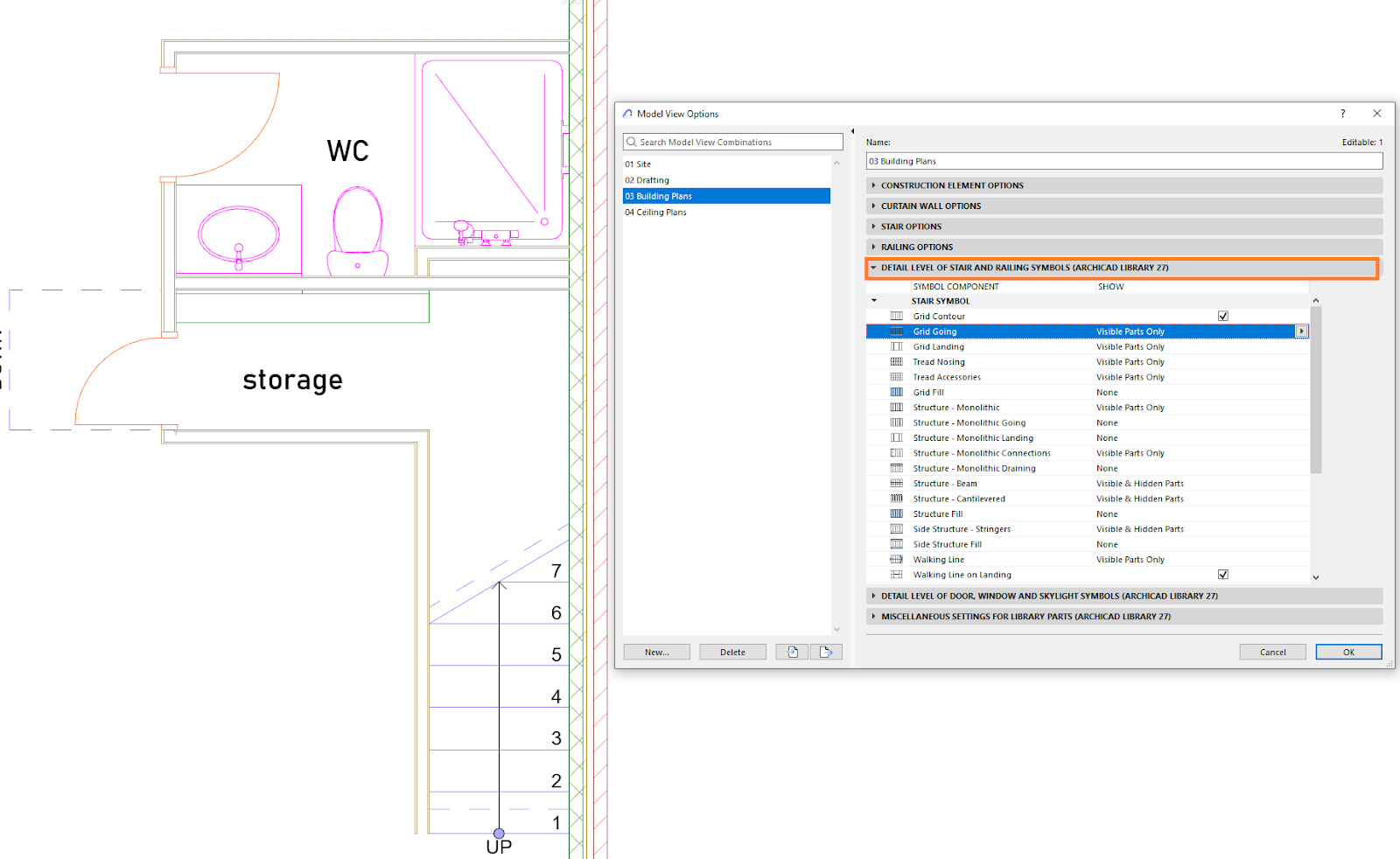Switch to the 01 Site combination
Screen dimensions: 1400x859
(640, 164)
